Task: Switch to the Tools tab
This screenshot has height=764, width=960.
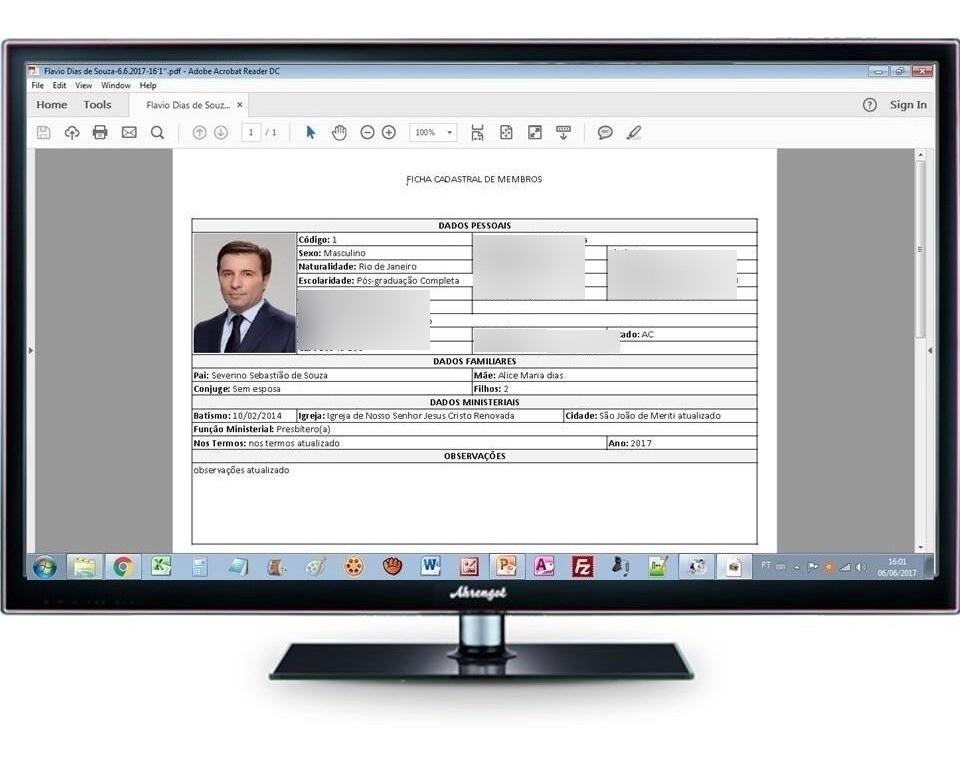Action: pyautogui.click(x=97, y=105)
